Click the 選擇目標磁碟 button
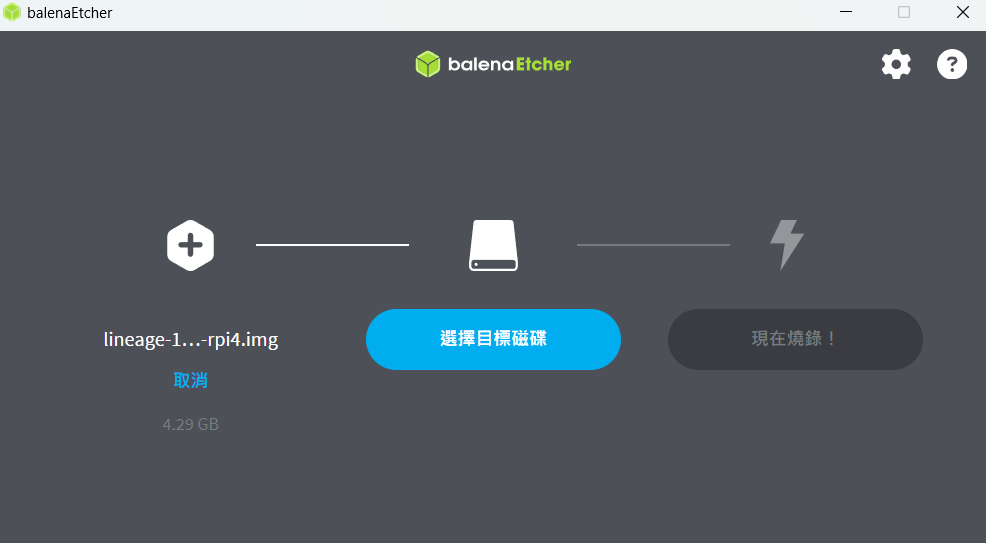The height and width of the screenshot is (543, 986). [494, 339]
